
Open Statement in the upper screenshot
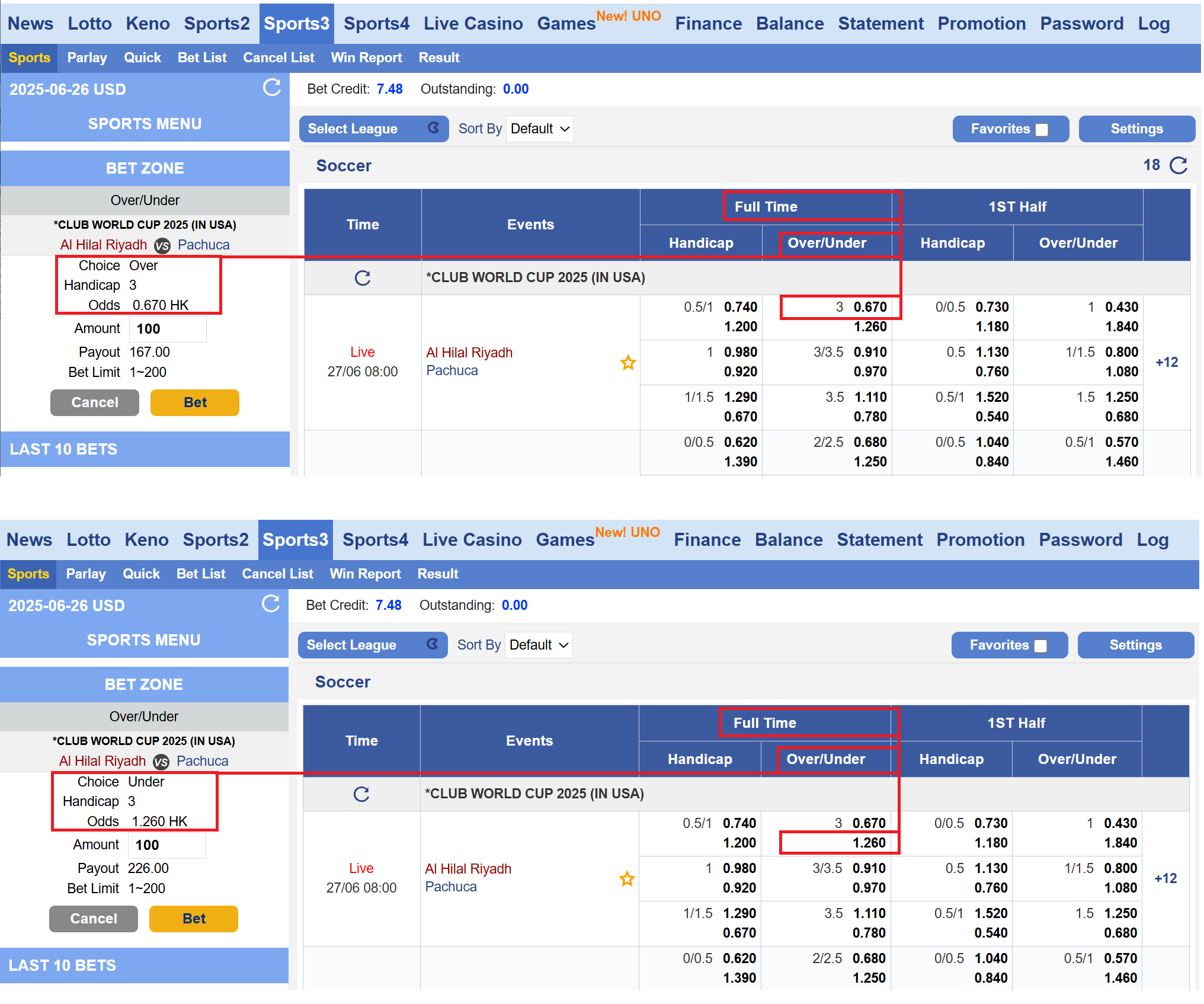click(880, 24)
